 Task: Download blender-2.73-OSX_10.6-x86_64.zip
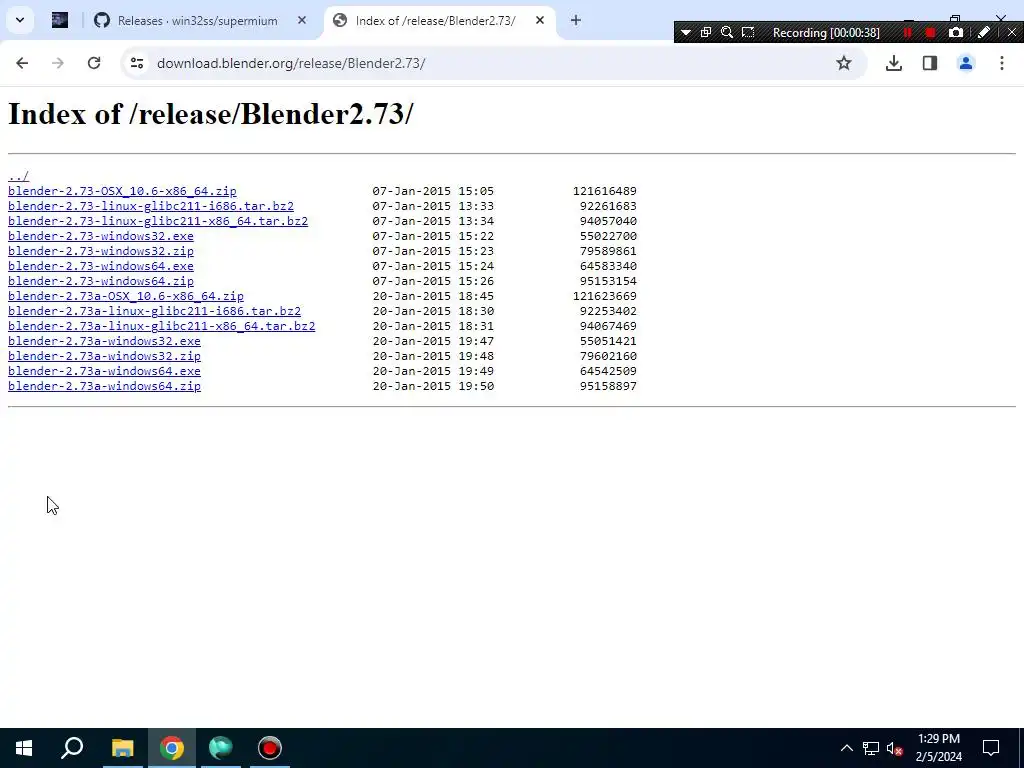(x=122, y=191)
